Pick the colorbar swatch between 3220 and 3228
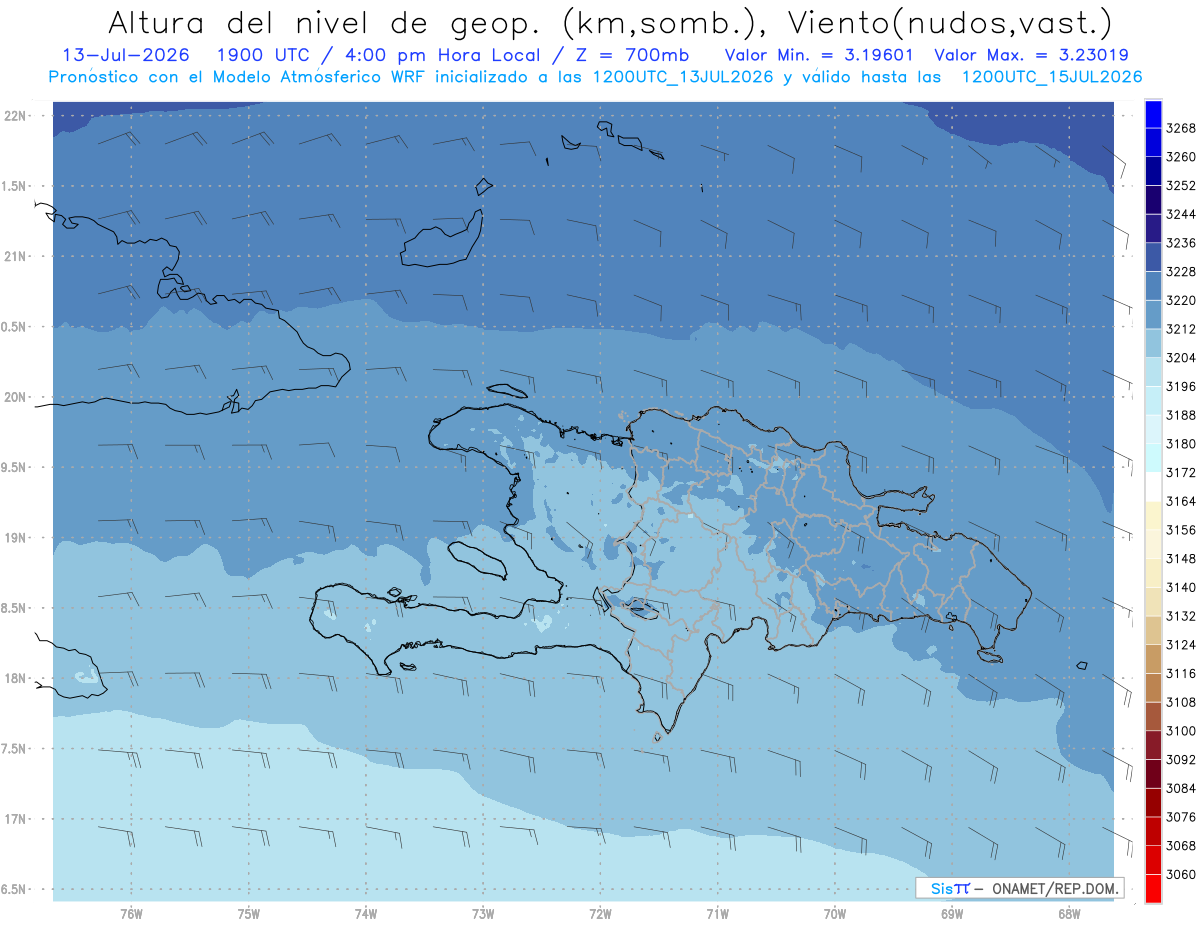1200x927 pixels. pyautogui.click(x=1153, y=286)
